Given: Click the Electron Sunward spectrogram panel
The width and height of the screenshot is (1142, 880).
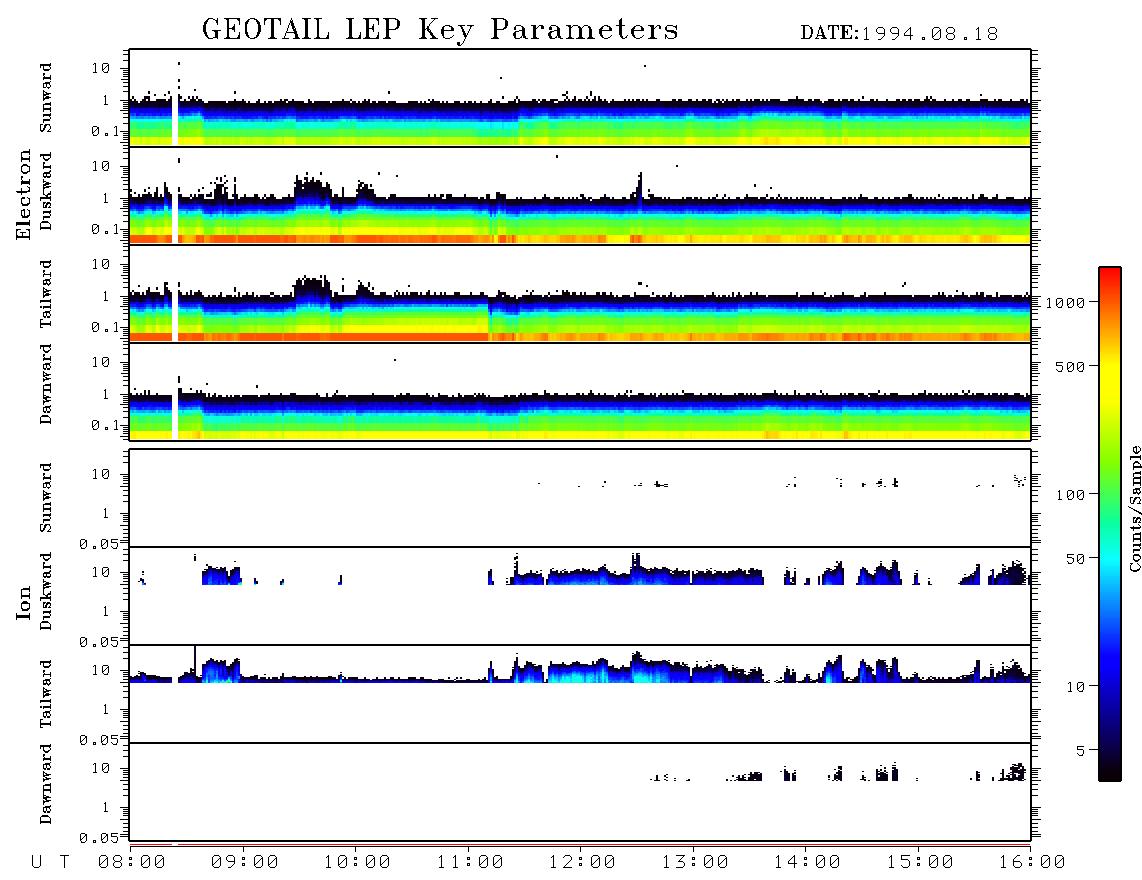Looking at the screenshot, I should click(x=580, y=98).
